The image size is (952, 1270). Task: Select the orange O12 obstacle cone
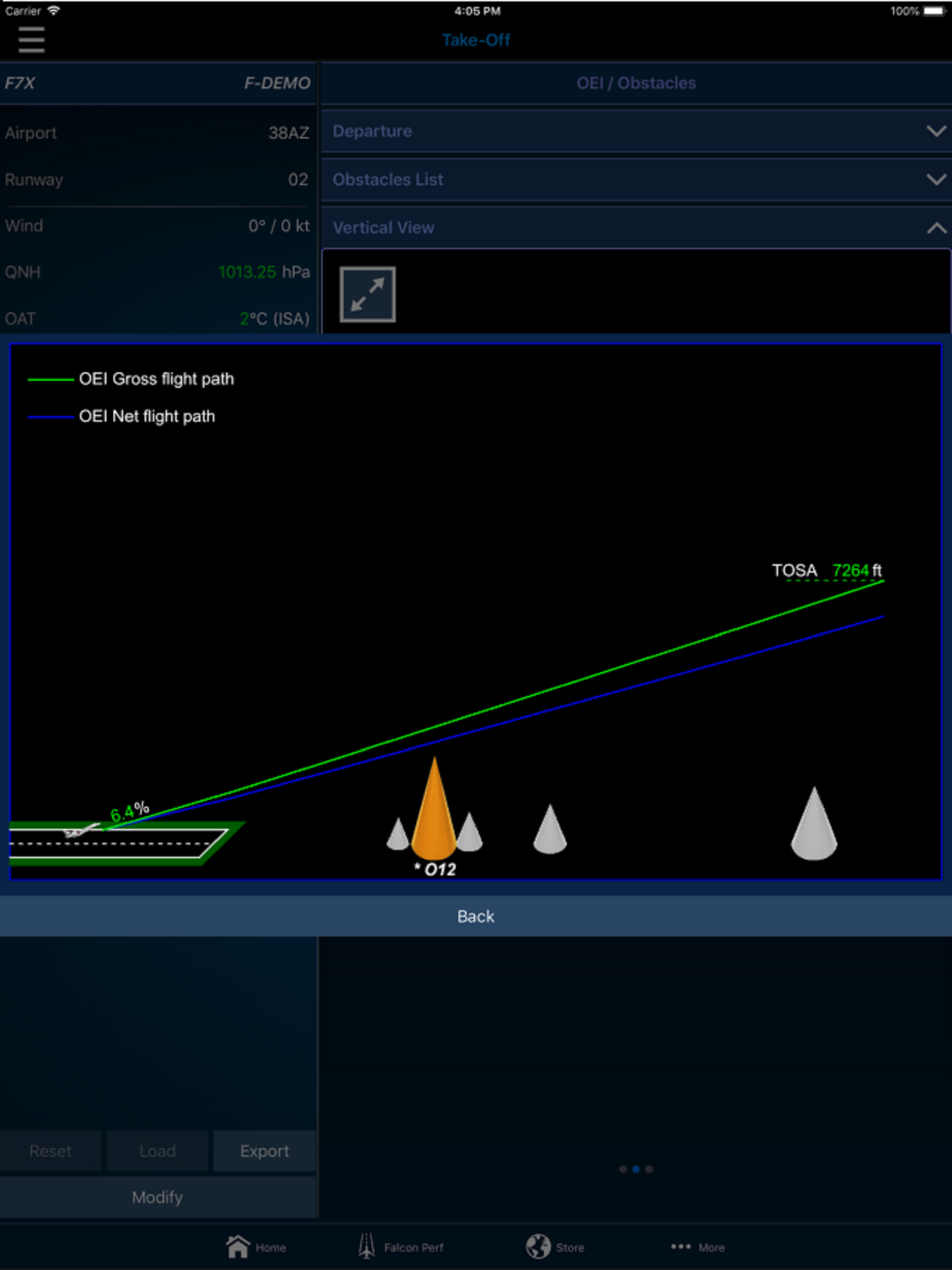(435, 815)
